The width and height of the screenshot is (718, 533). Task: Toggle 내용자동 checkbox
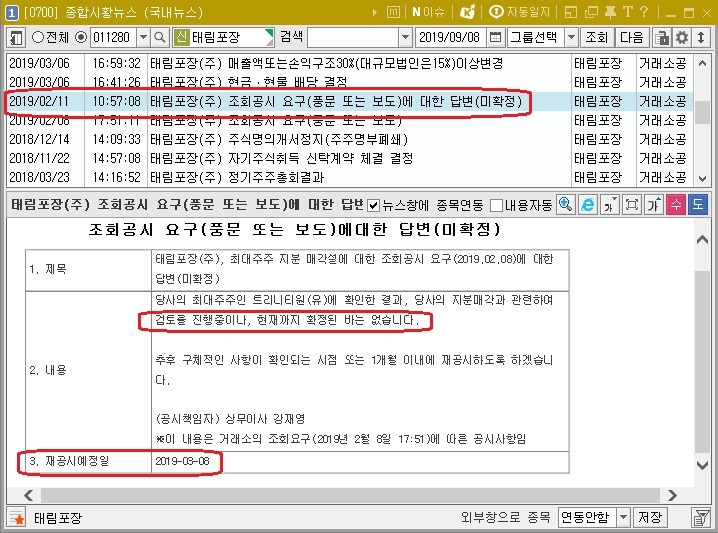496,206
